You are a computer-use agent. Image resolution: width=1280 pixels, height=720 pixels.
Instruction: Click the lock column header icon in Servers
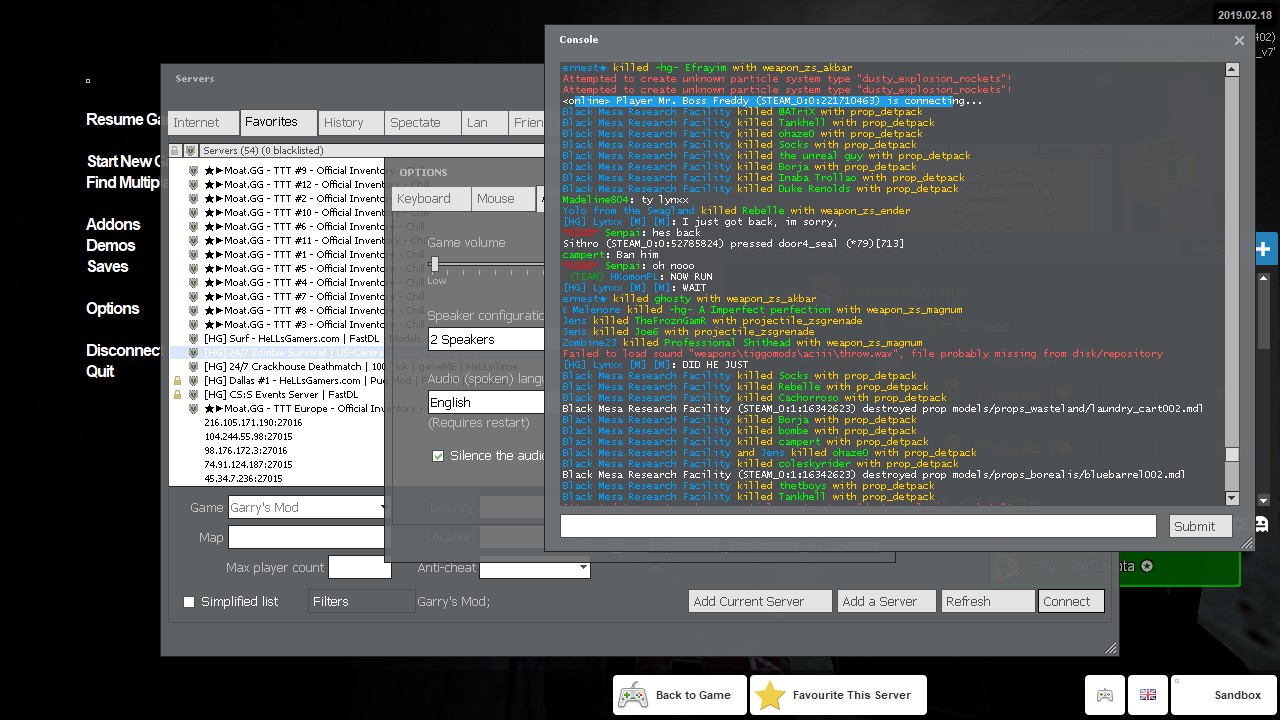[x=175, y=150]
